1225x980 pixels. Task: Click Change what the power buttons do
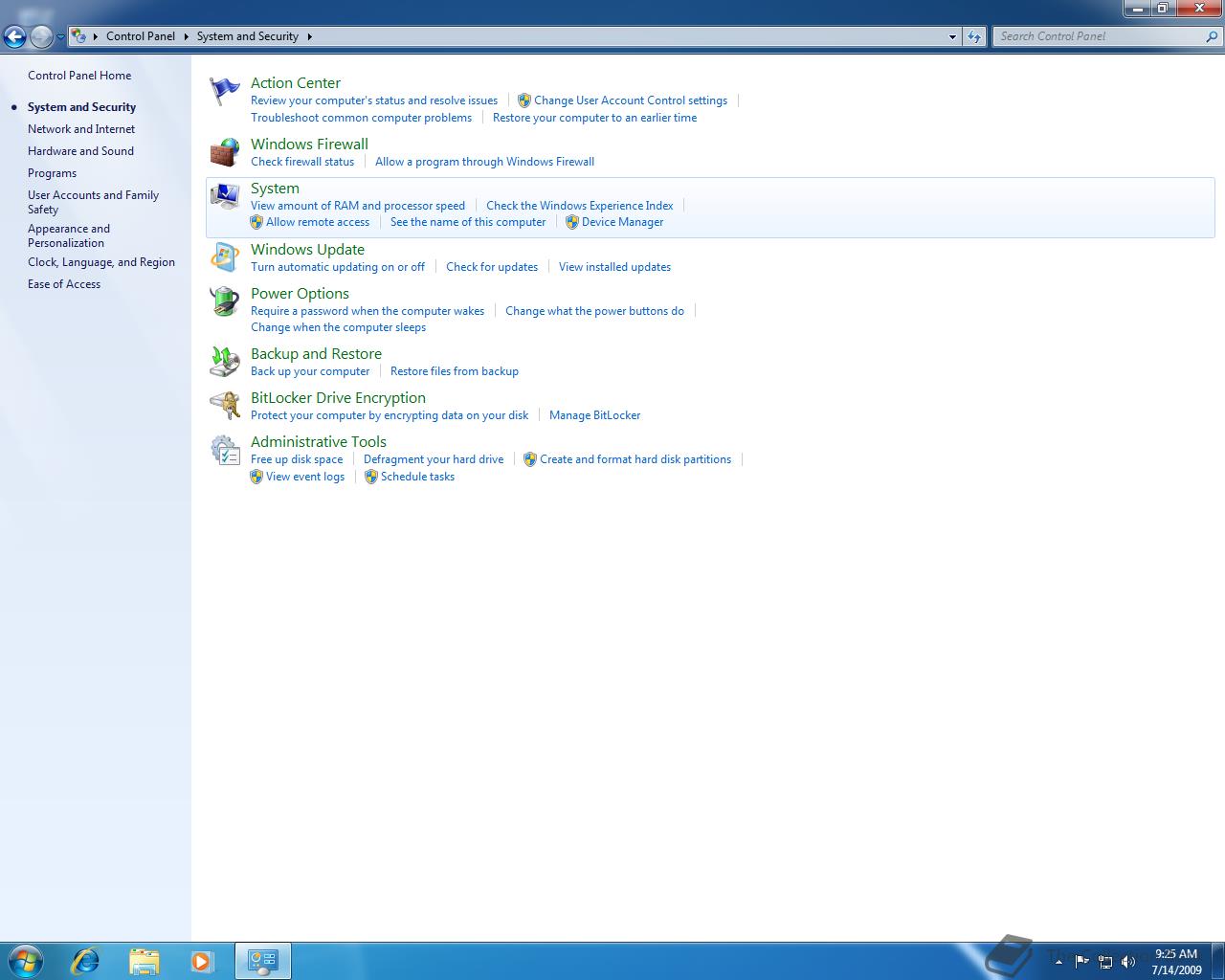coord(594,311)
